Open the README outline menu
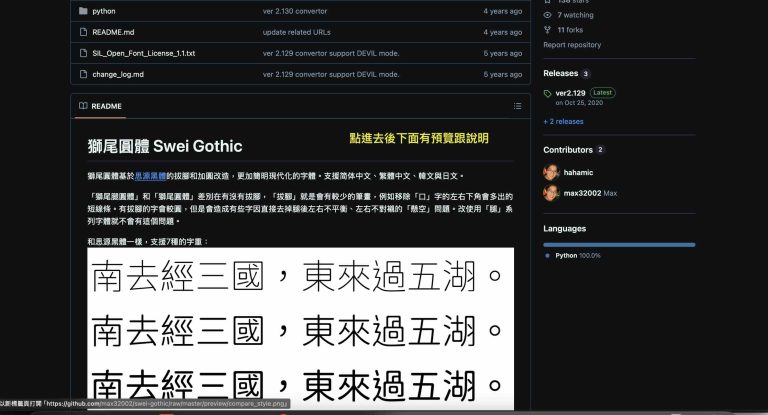768x415 pixels. point(517,106)
